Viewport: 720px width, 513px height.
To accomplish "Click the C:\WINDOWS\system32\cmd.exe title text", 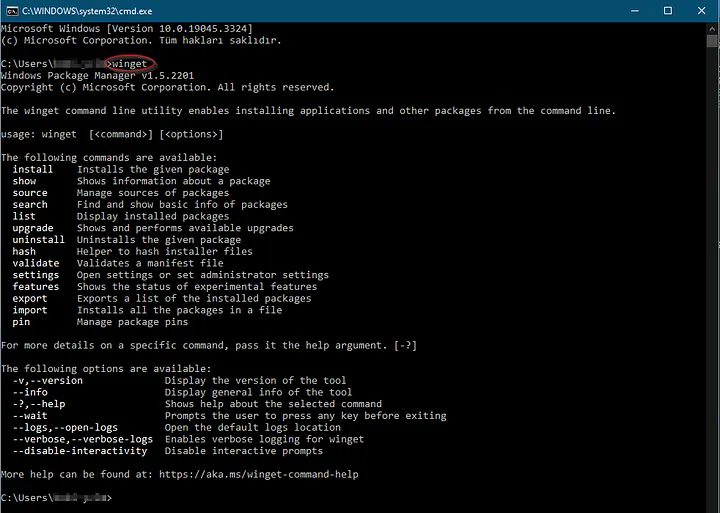I will [74, 10].
